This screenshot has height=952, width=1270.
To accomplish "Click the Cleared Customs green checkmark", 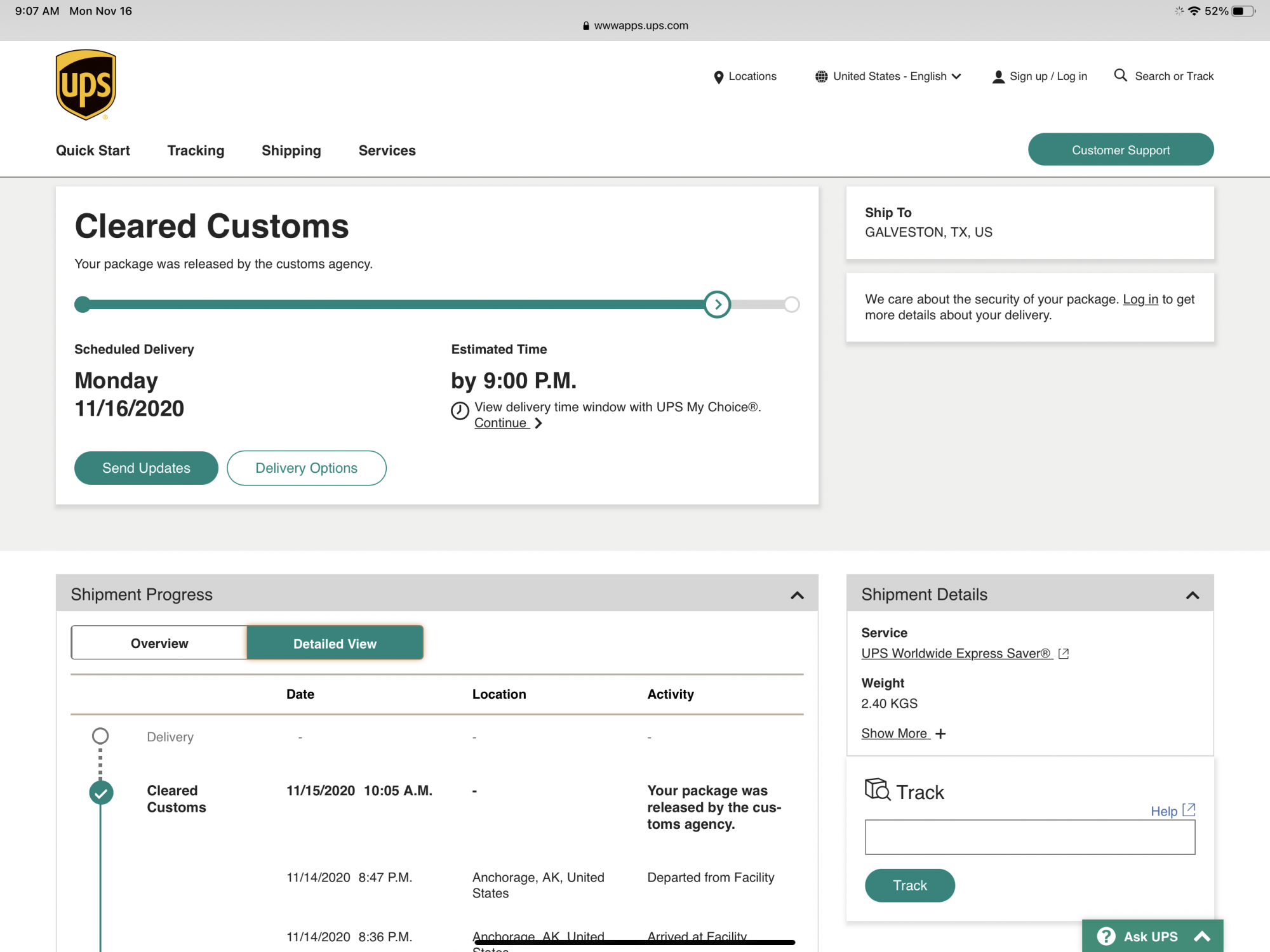I will [x=101, y=793].
